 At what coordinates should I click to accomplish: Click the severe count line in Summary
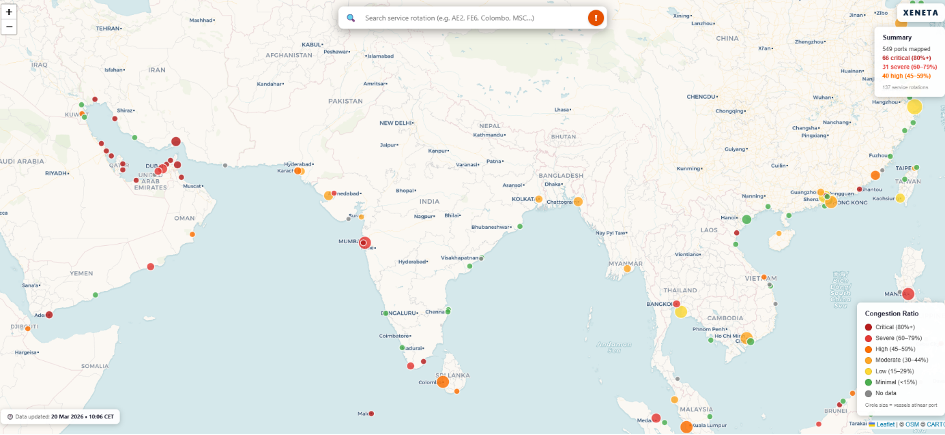pos(909,67)
